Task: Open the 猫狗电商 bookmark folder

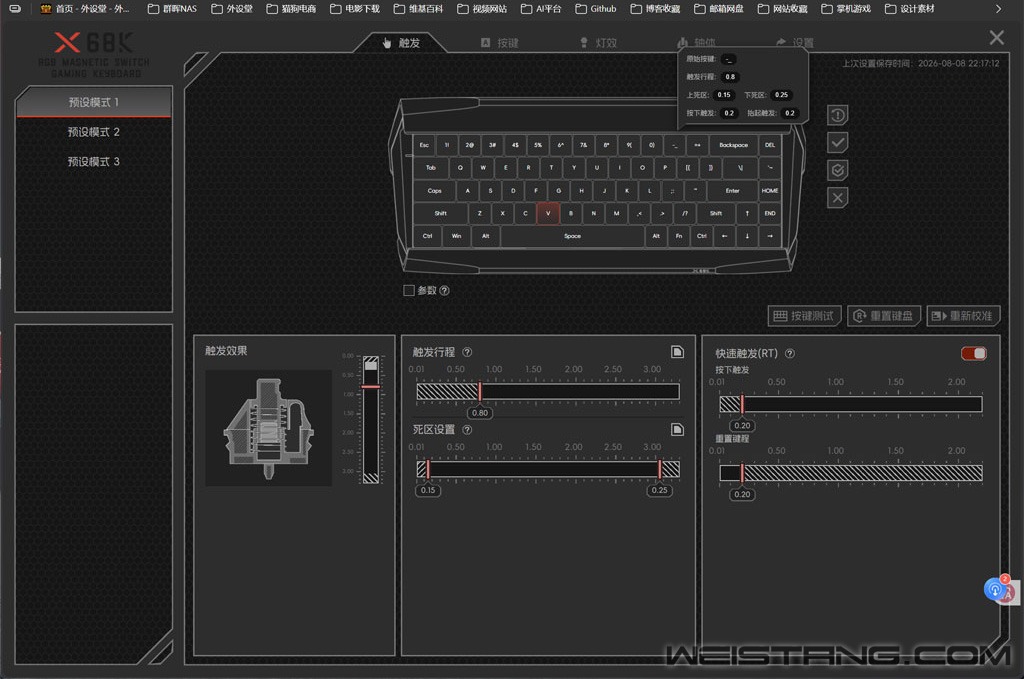Action: [x=291, y=8]
